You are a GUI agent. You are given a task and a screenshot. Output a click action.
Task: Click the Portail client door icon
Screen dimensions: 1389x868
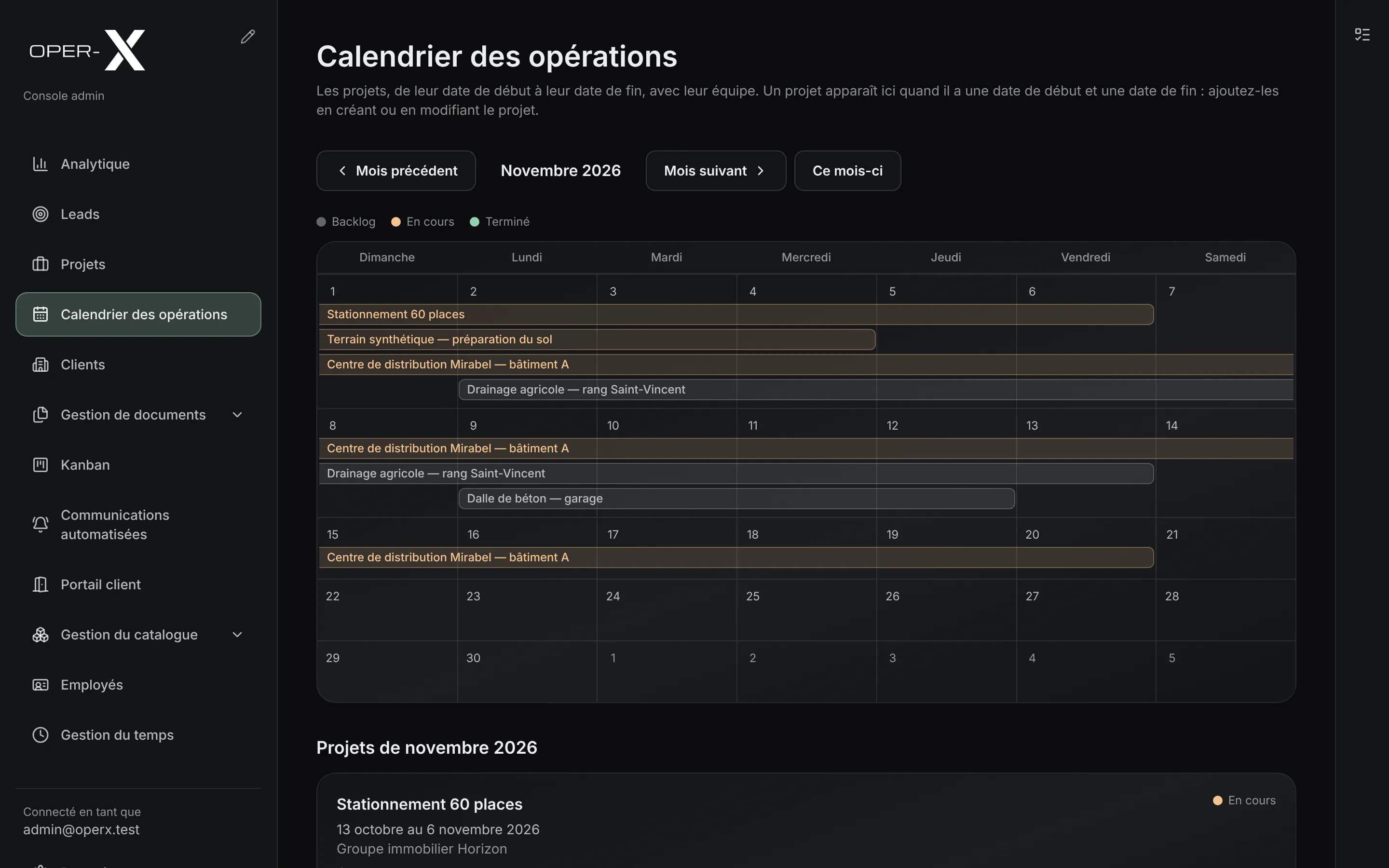(x=40, y=584)
